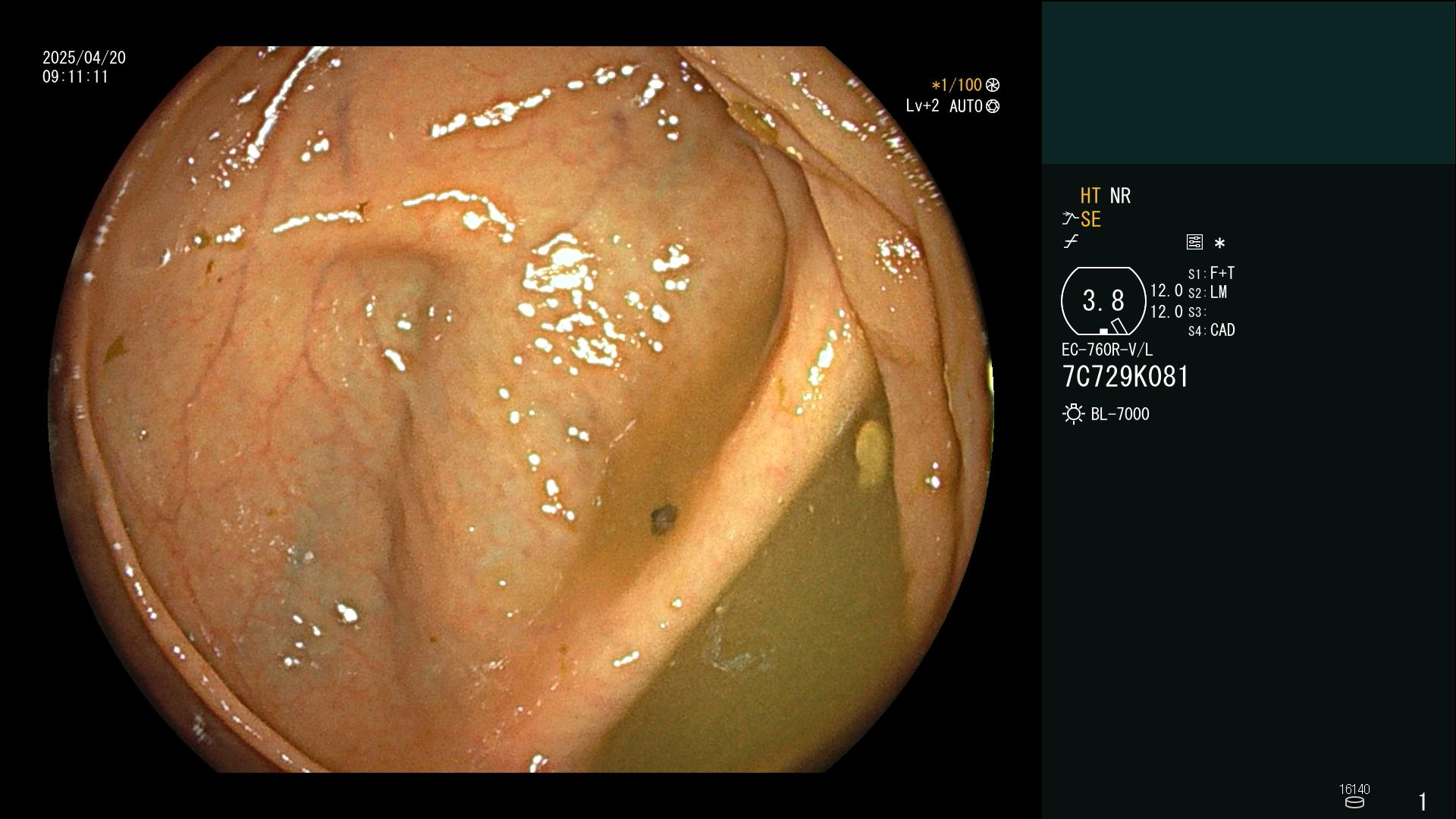Click the scope model EC-760R-V/L
The image size is (1456, 819).
tap(1106, 350)
